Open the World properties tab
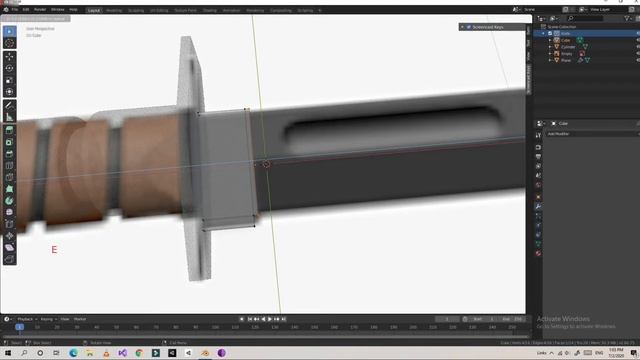 538,185
